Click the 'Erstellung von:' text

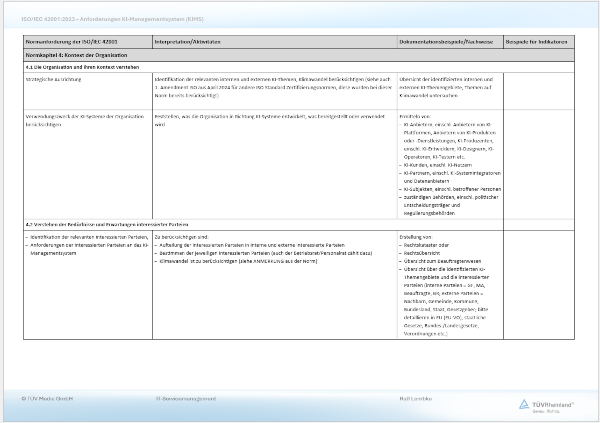tap(414, 236)
